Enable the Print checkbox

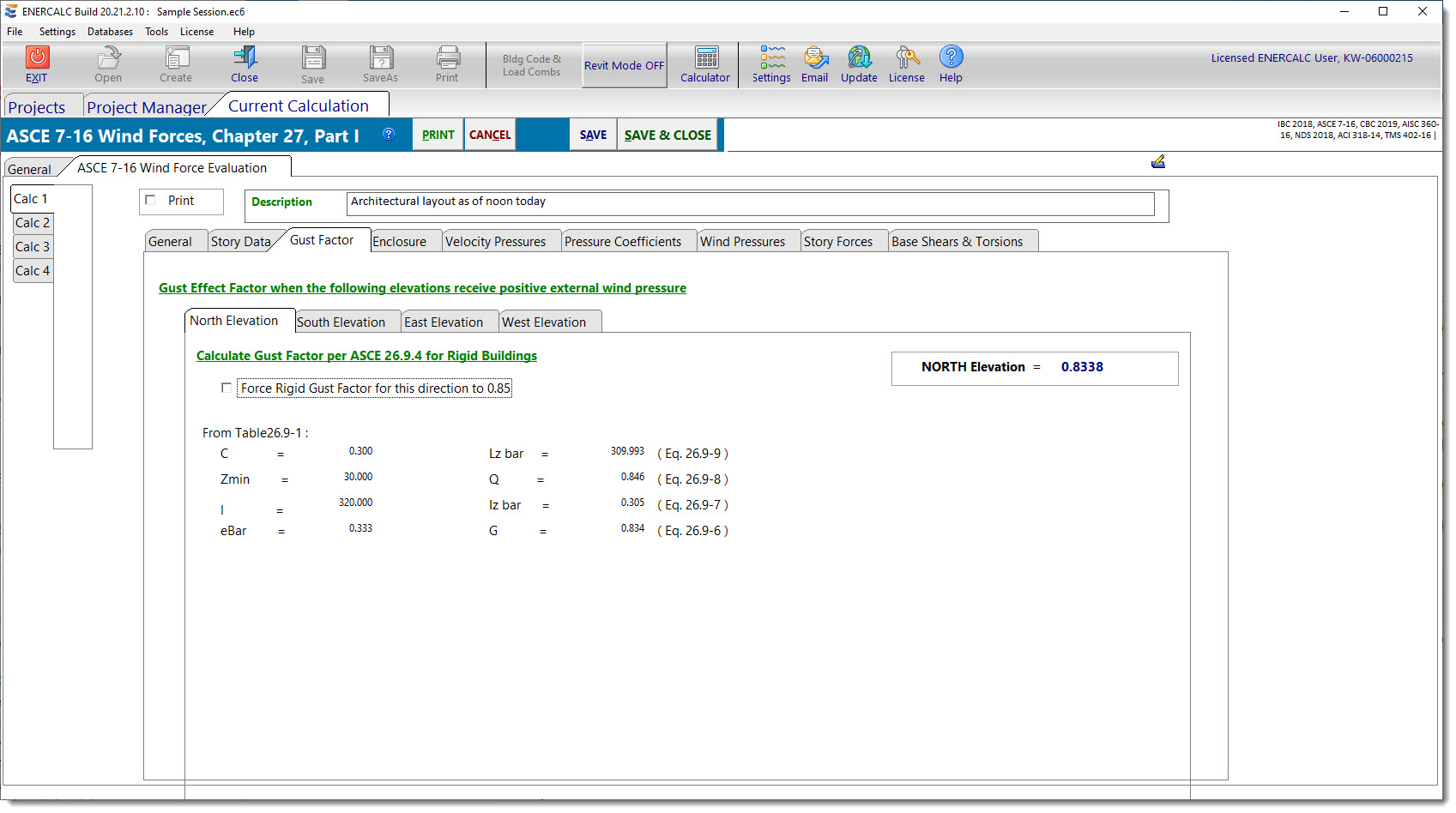pyautogui.click(x=151, y=201)
